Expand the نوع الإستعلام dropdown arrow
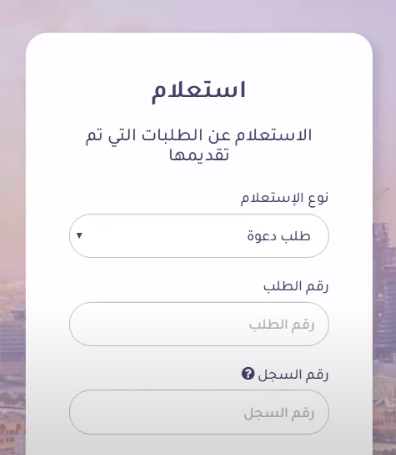 point(79,236)
